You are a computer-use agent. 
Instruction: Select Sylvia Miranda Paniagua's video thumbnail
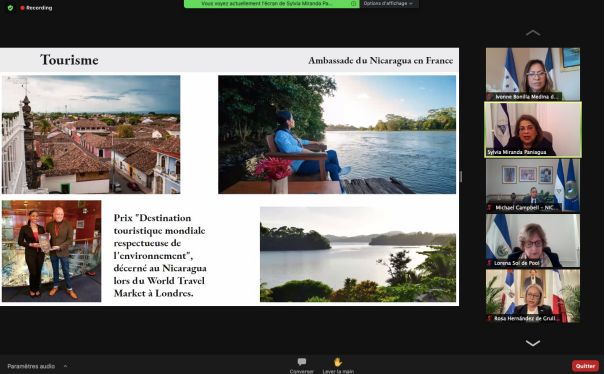click(x=533, y=130)
